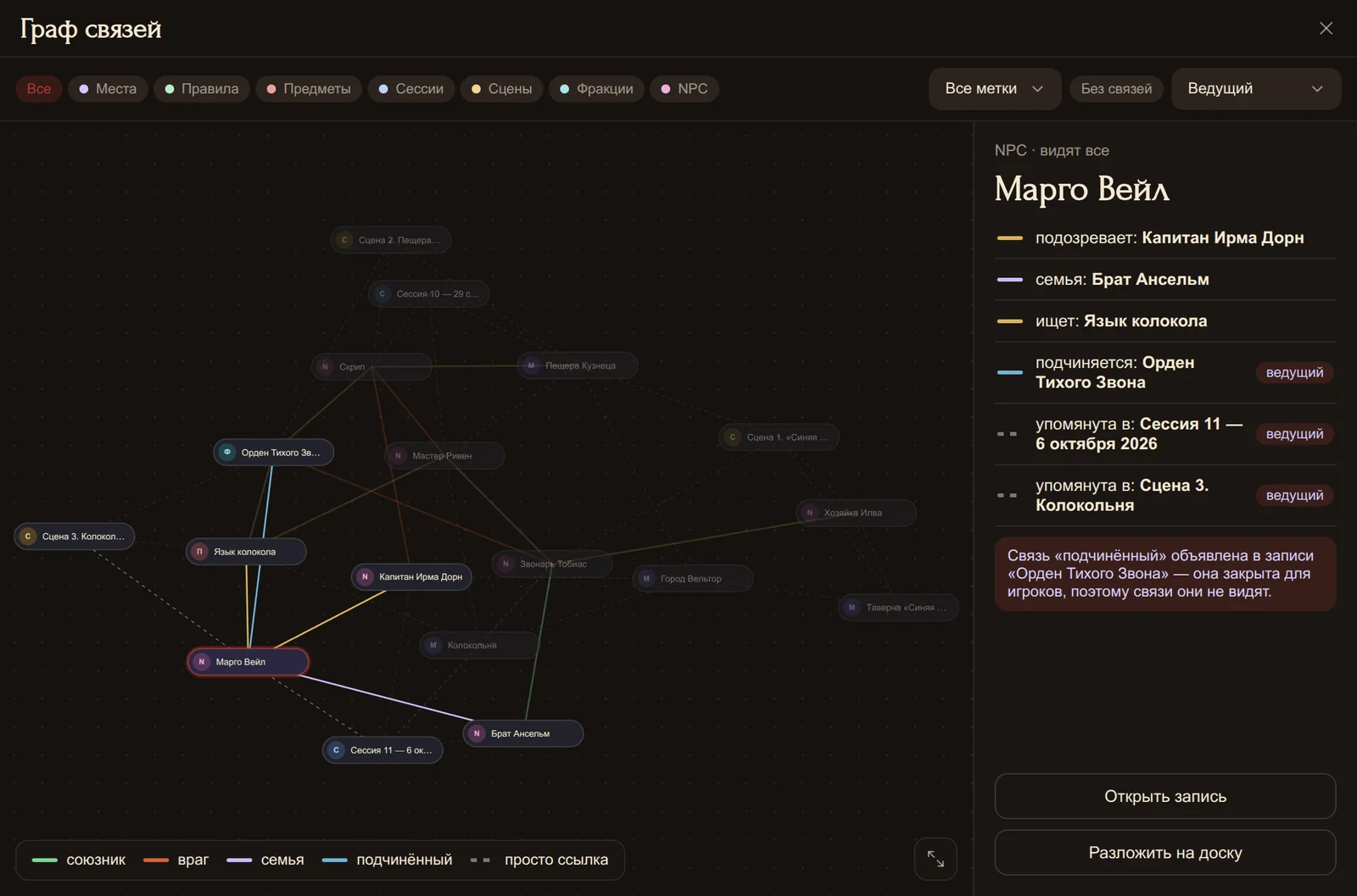Select the Сессия 10 node
The height and width of the screenshot is (896, 1357).
(429, 294)
